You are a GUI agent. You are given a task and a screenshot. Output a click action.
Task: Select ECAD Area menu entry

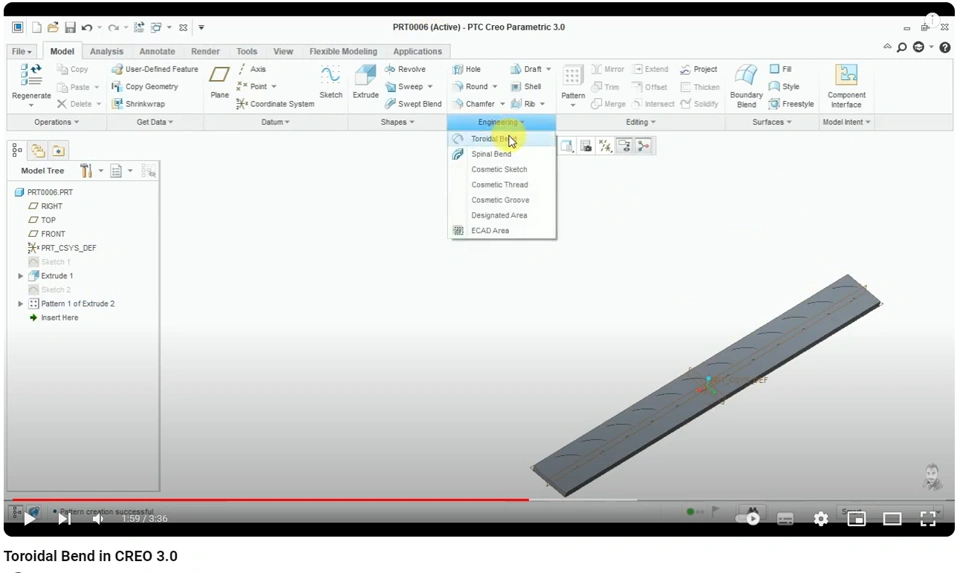tap(502, 231)
